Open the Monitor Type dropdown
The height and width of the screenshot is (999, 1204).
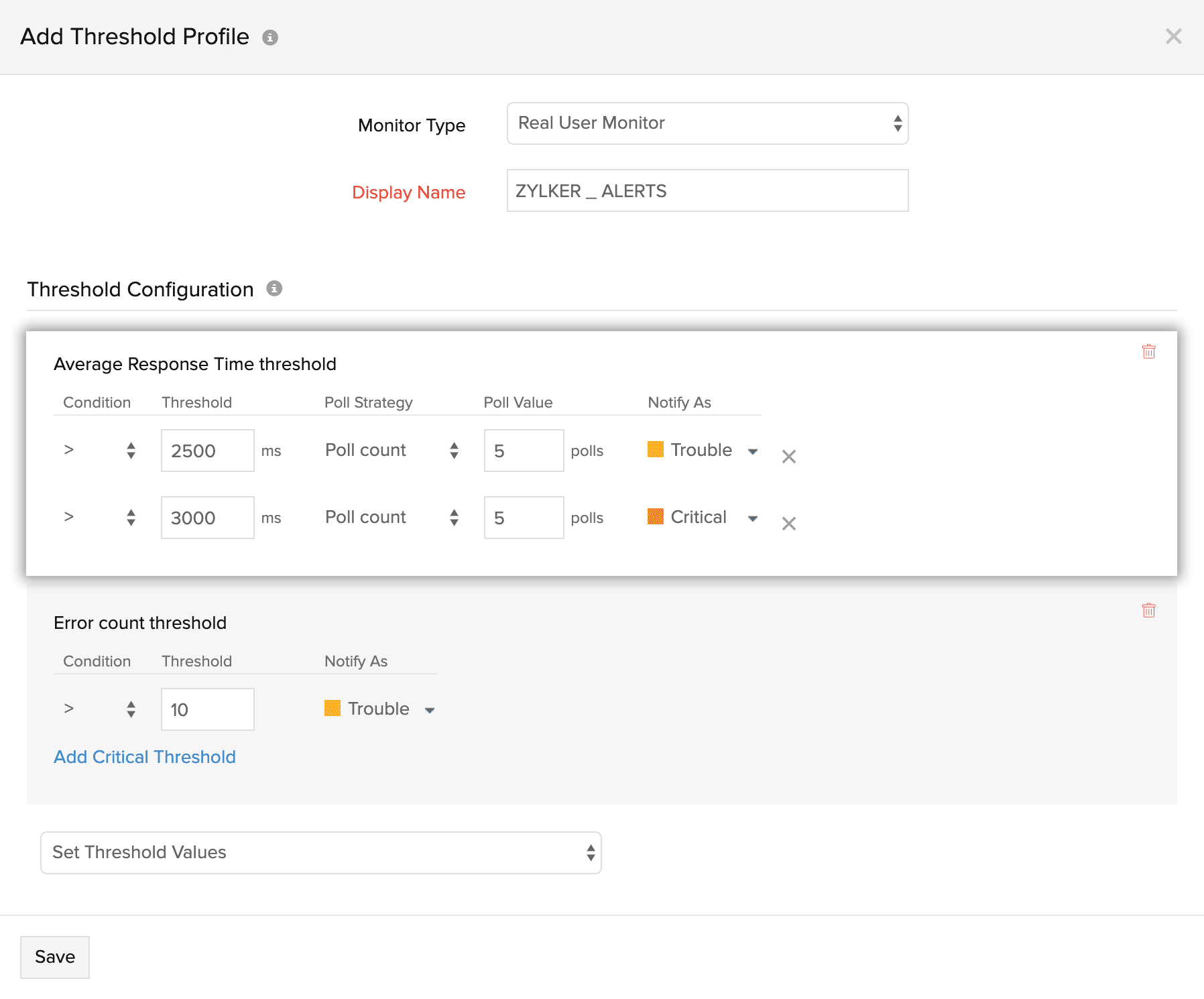click(707, 123)
